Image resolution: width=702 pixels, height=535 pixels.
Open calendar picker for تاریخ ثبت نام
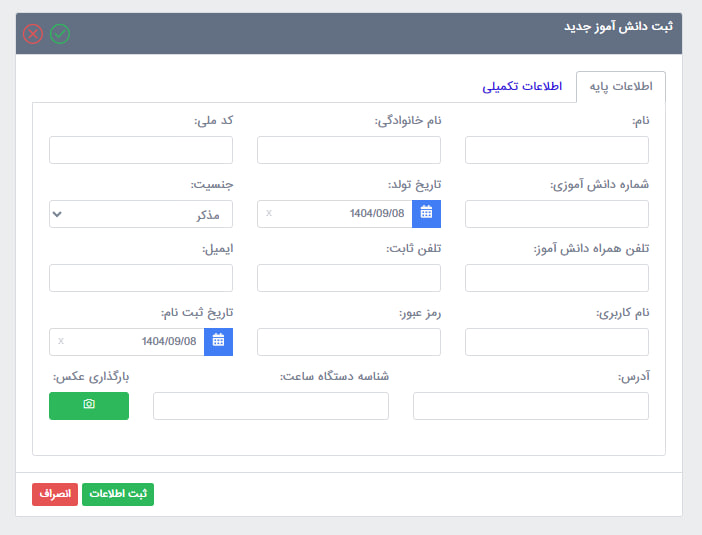click(218, 341)
